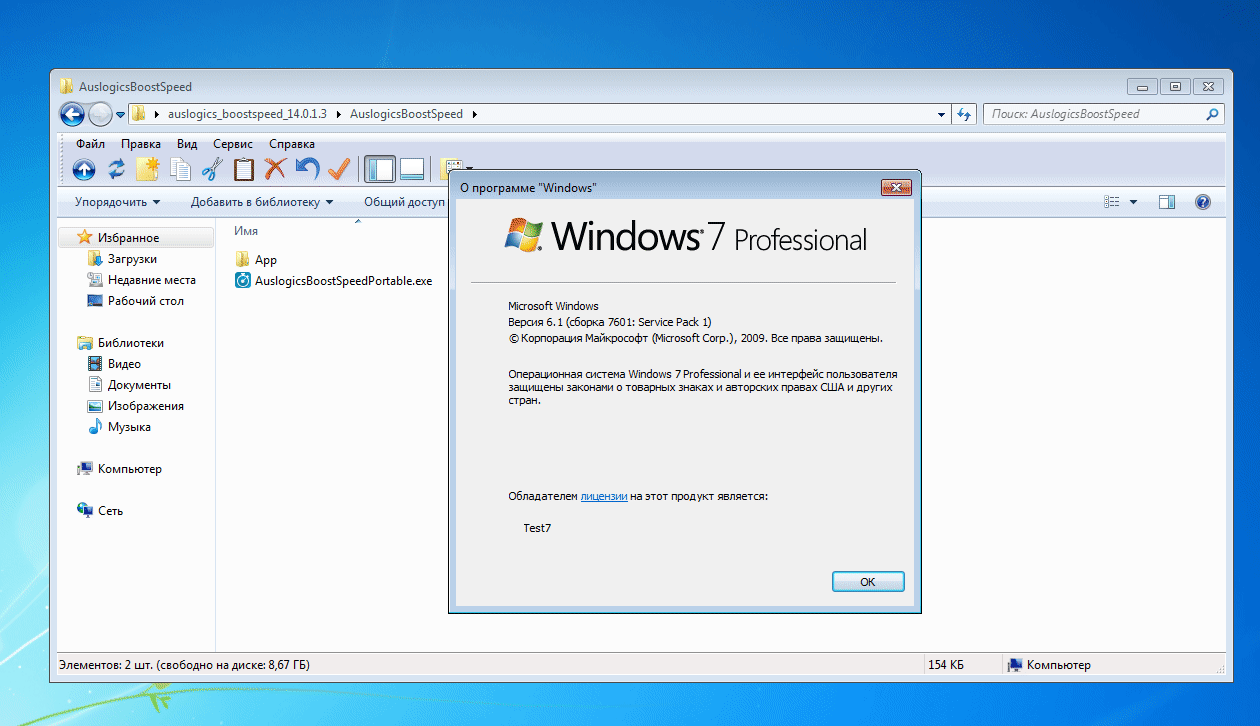The image size is (1260, 726).
Task: Click the Video library filmstrip icon
Action: 95,364
